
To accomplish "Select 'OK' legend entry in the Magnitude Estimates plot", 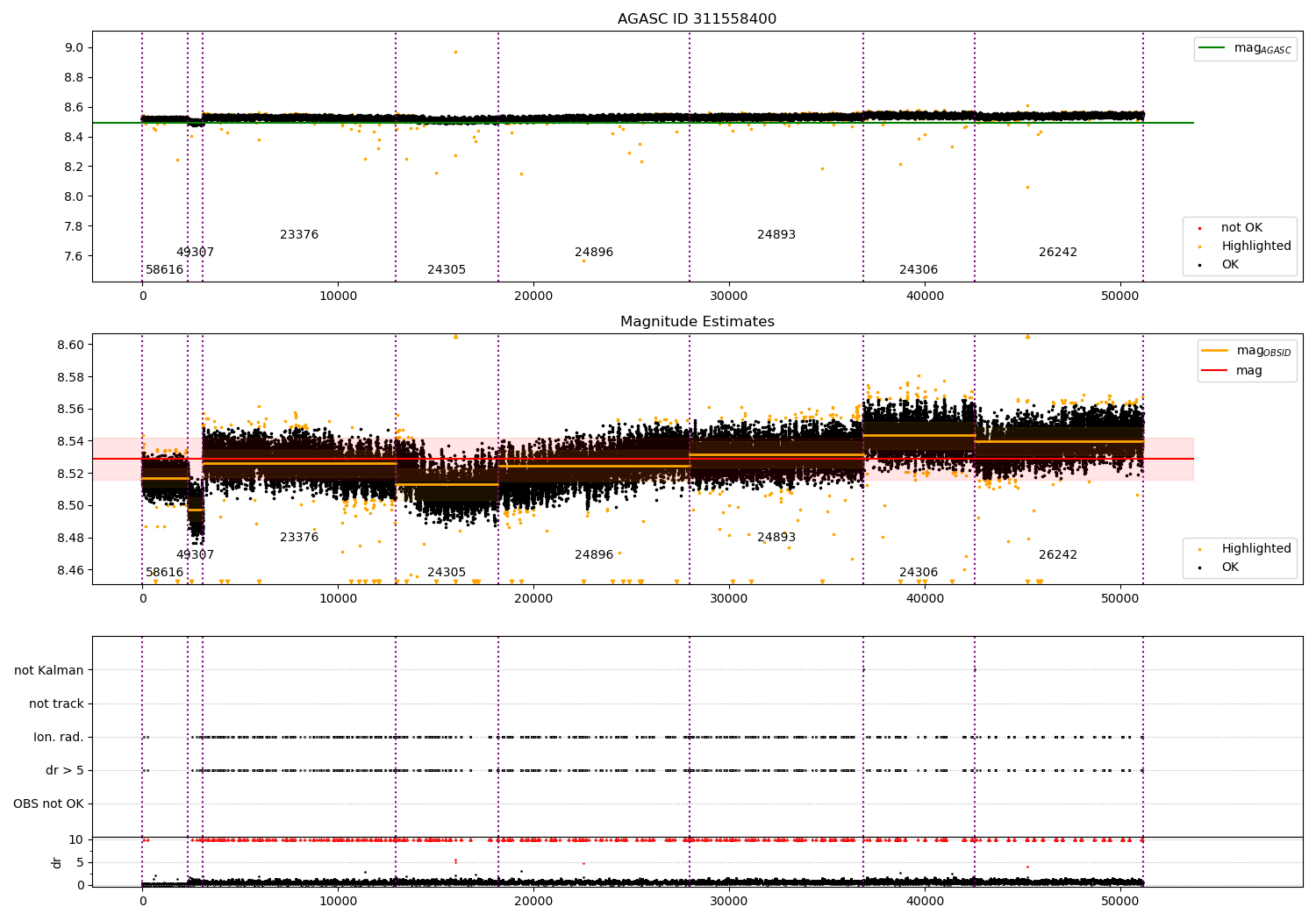I will 1230,568.
